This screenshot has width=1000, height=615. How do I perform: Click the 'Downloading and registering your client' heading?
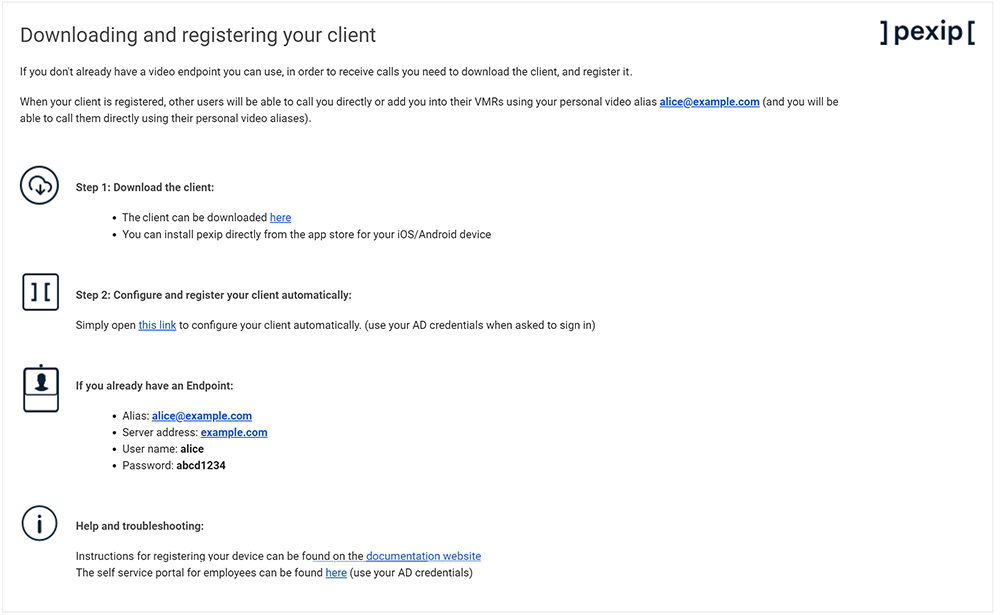198,35
